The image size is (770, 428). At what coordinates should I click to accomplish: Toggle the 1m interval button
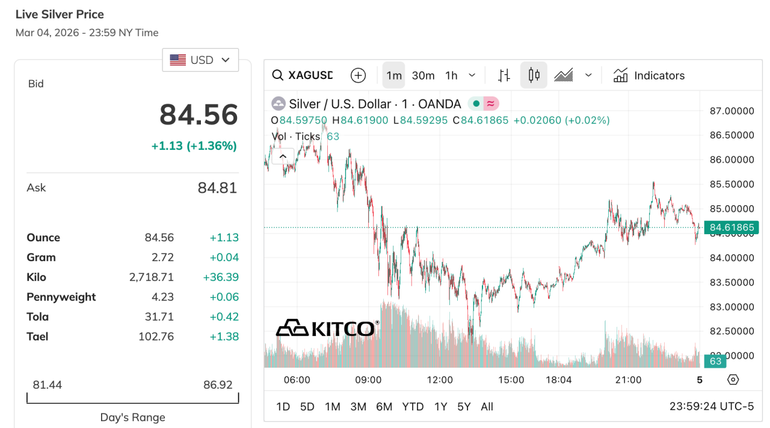click(x=394, y=75)
